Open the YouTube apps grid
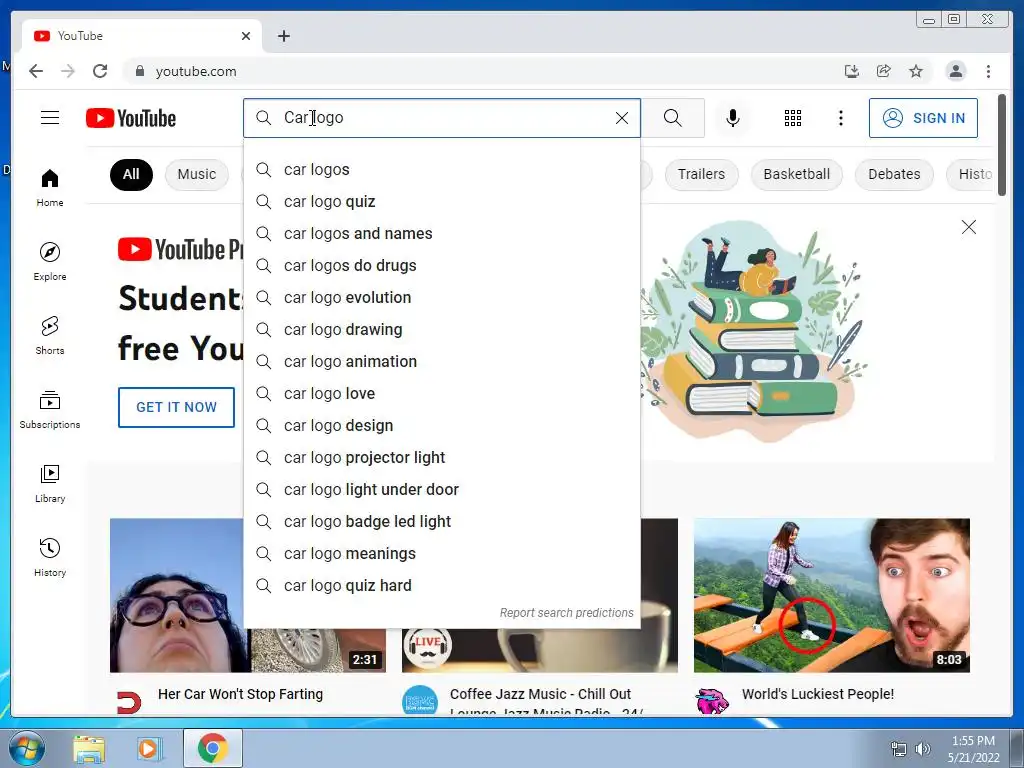This screenshot has width=1024, height=768. (x=793, y=118)
